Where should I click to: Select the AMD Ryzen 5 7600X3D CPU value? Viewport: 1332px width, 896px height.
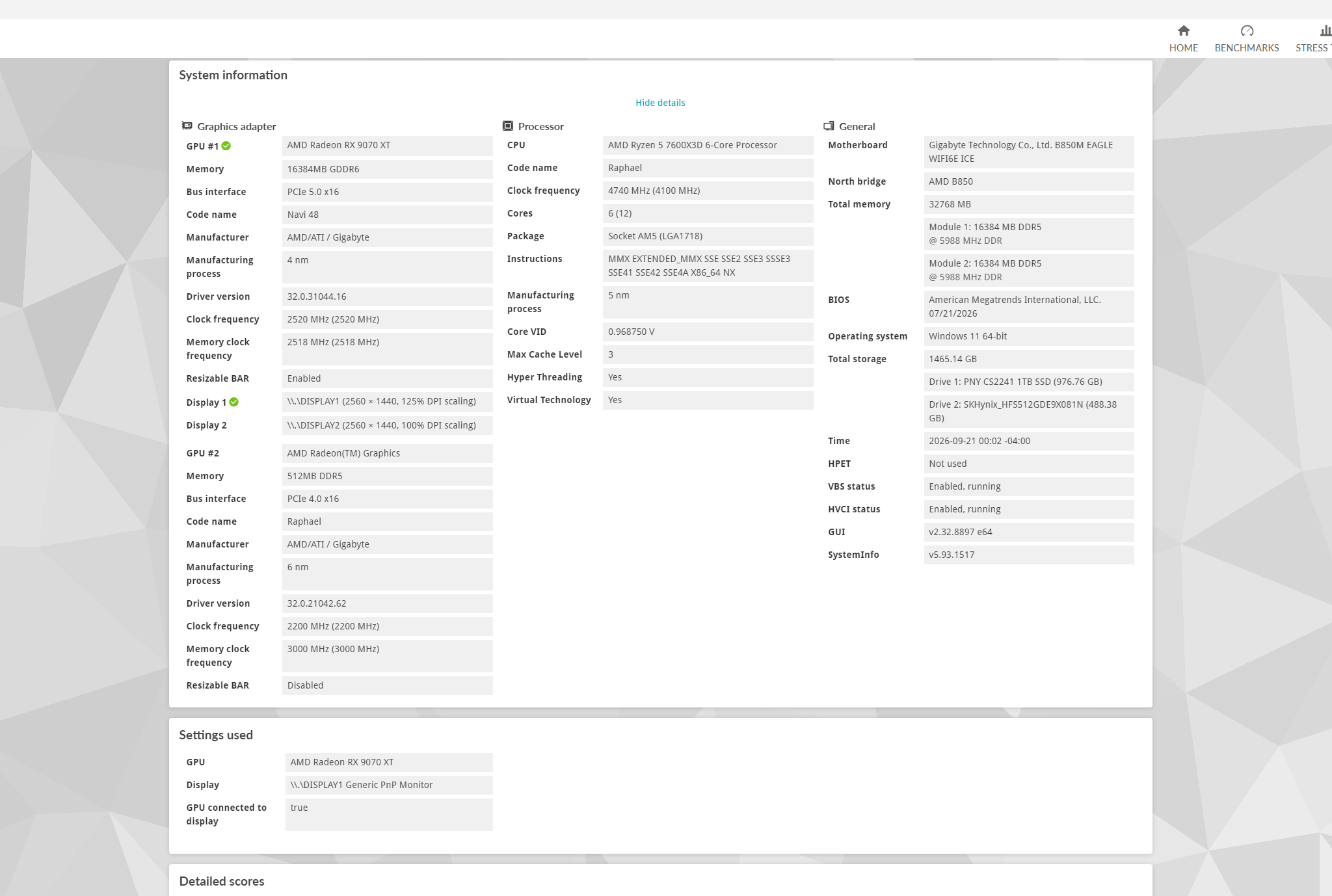coord(708,145)
